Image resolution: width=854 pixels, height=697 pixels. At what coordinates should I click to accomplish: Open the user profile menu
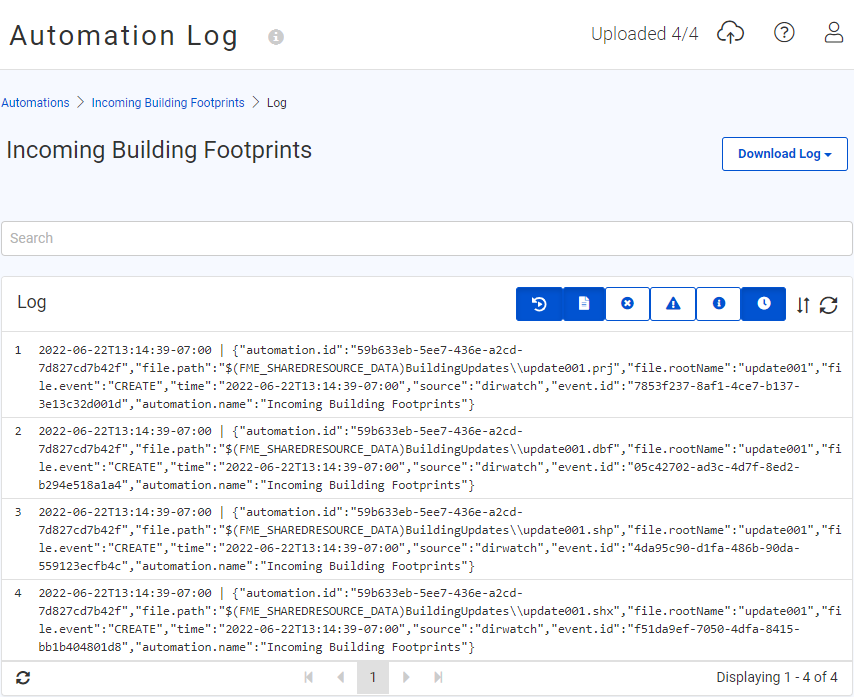(x=833, y=32)
